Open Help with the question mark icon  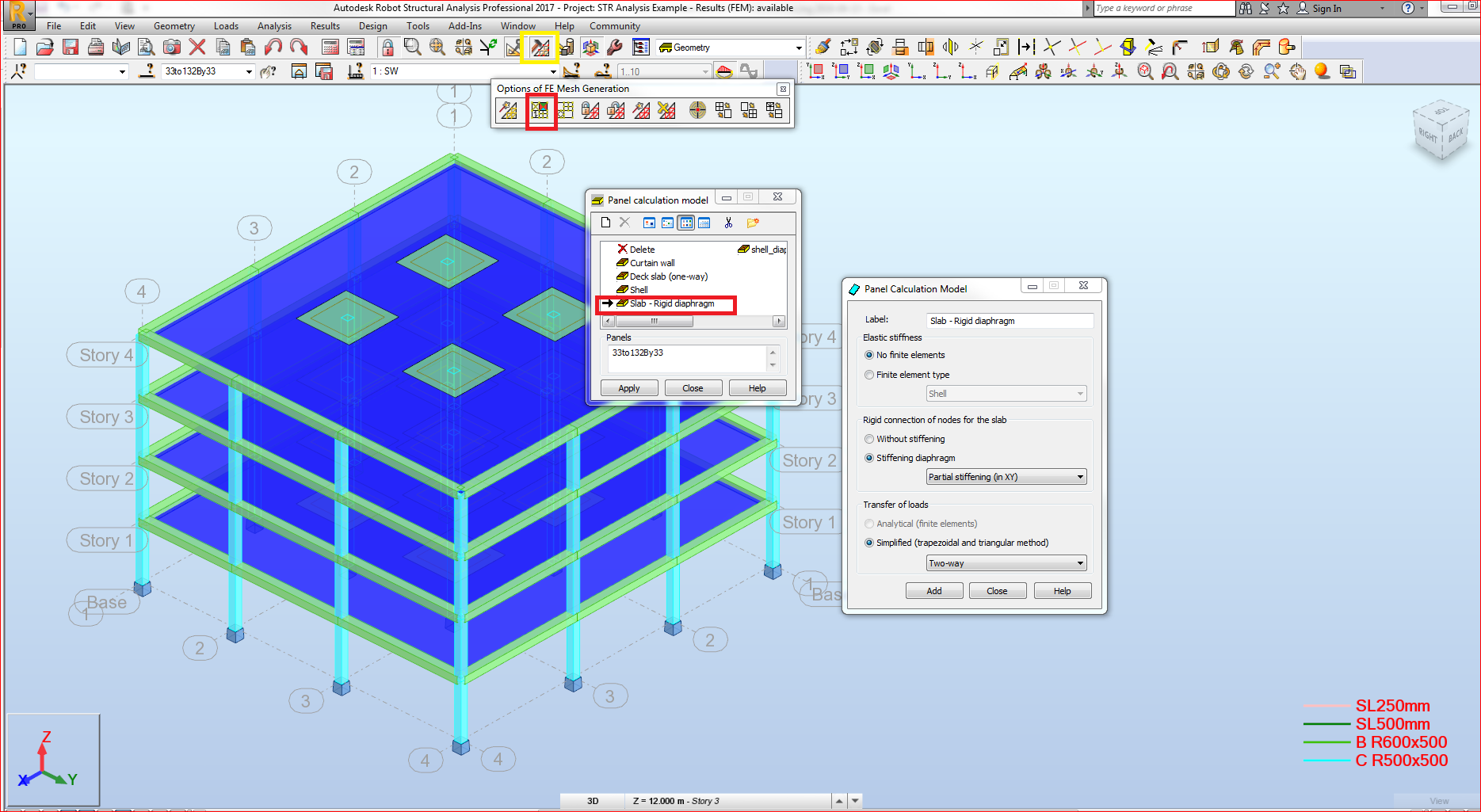(x=1408, y=9)
